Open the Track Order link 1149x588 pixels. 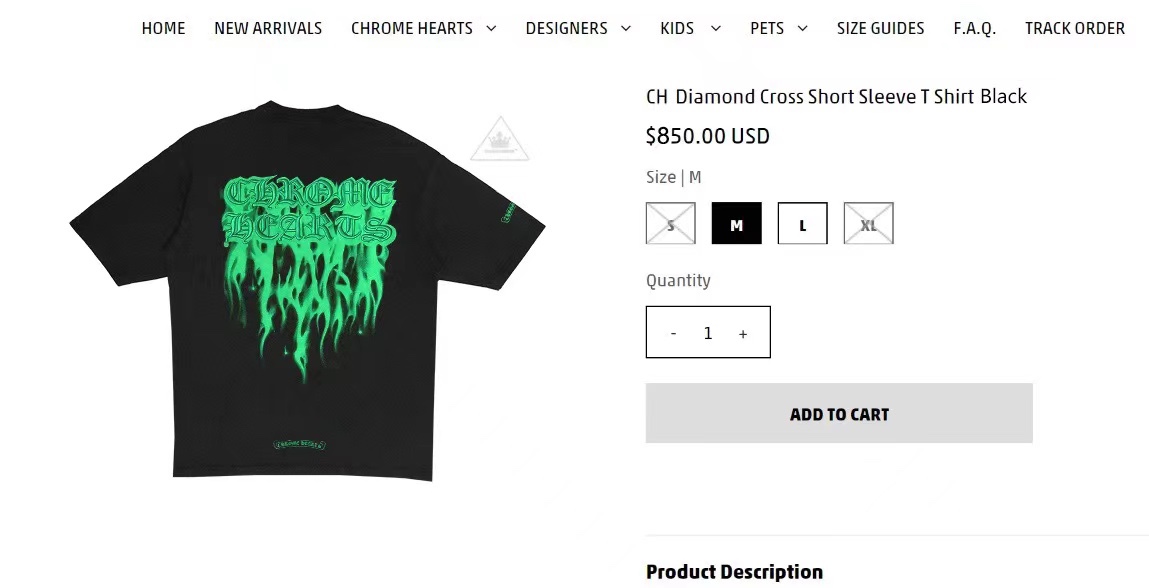(1074, 29)
